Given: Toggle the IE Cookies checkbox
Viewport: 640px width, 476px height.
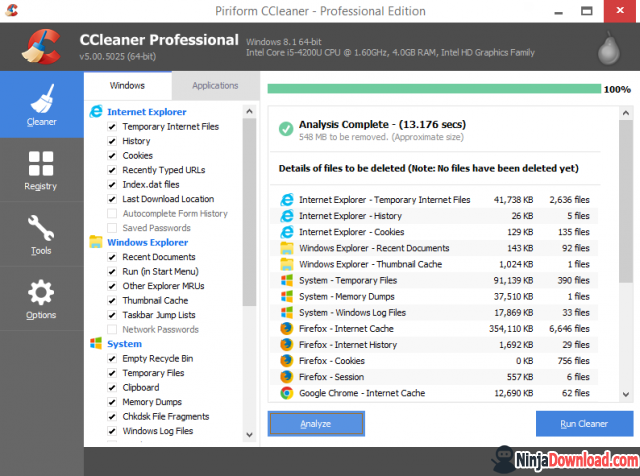Looking at the screenshot, I should pos(112,156).
